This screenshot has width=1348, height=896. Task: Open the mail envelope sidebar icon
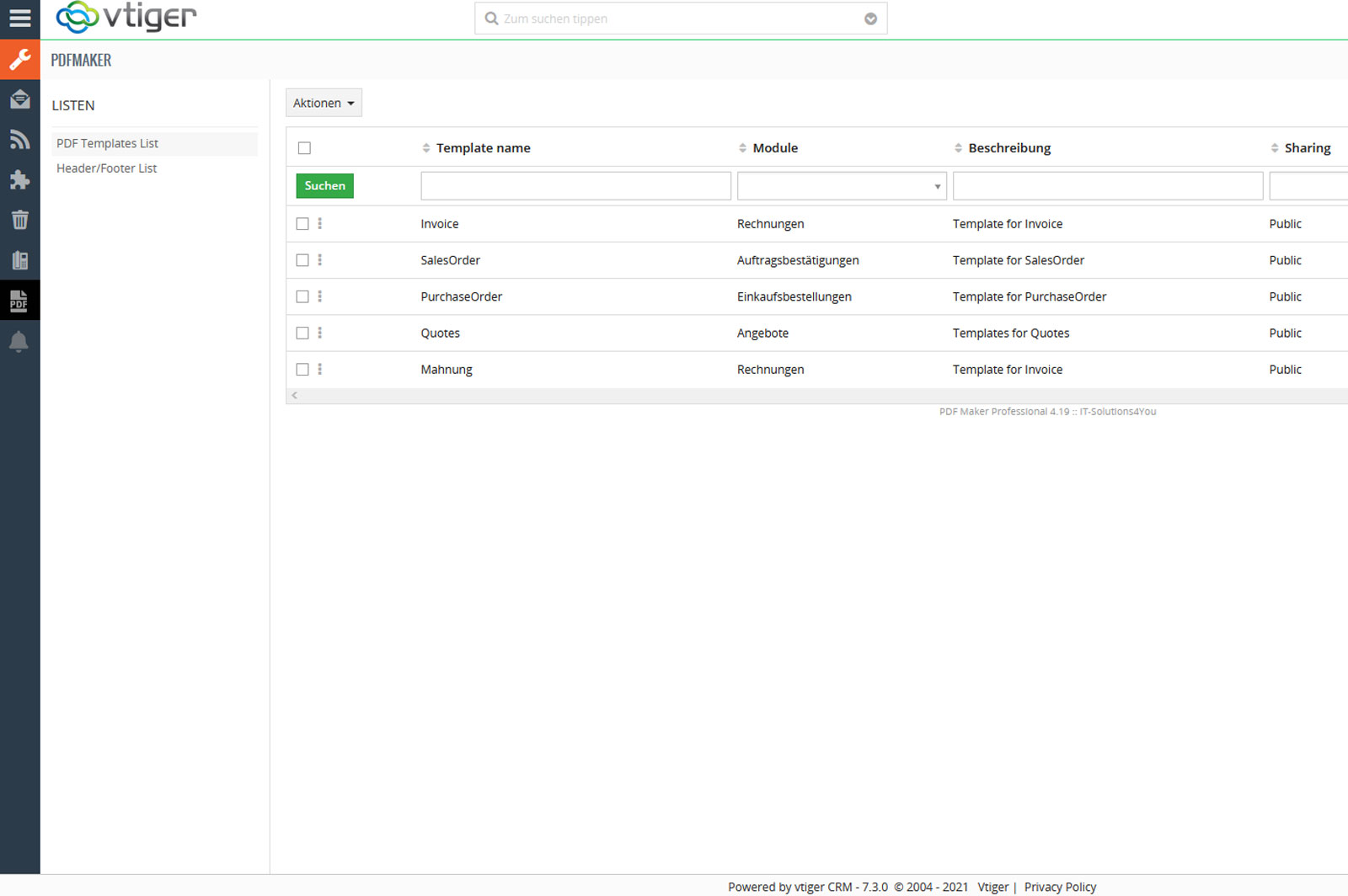[x=19, y=99]
